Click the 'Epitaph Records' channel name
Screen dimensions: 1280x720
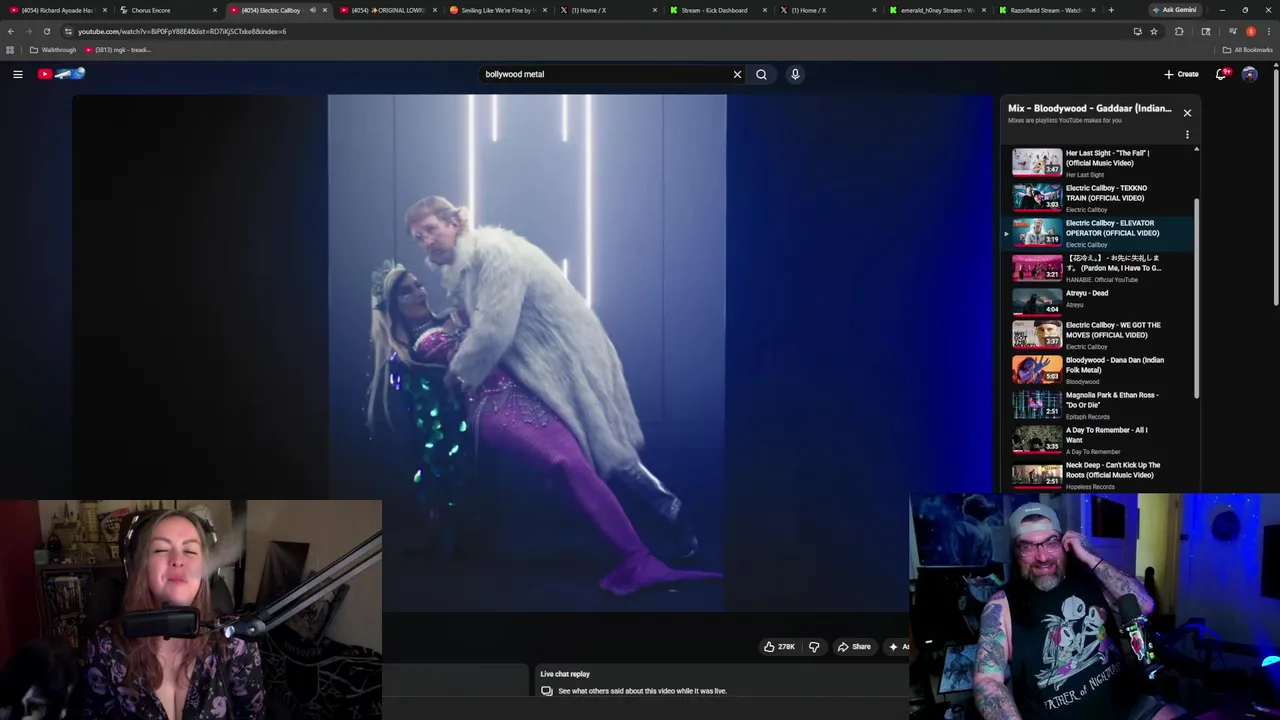click(1088, 417)
